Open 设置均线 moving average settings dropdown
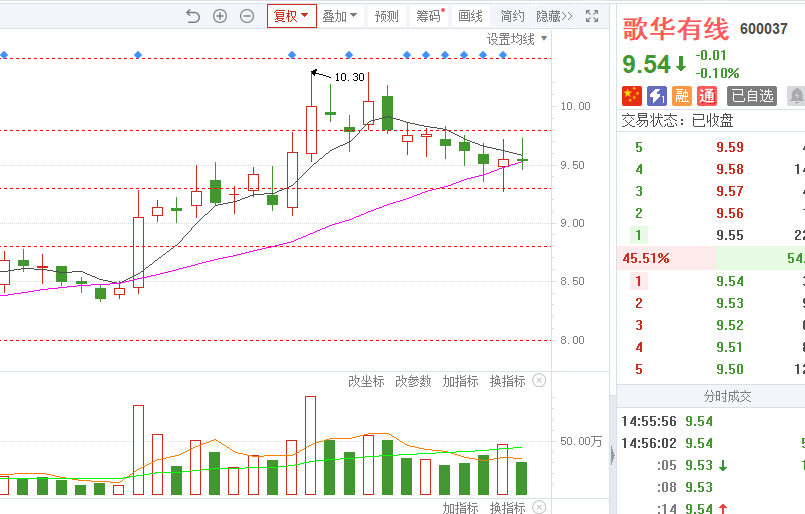 (x=517, y=39)
